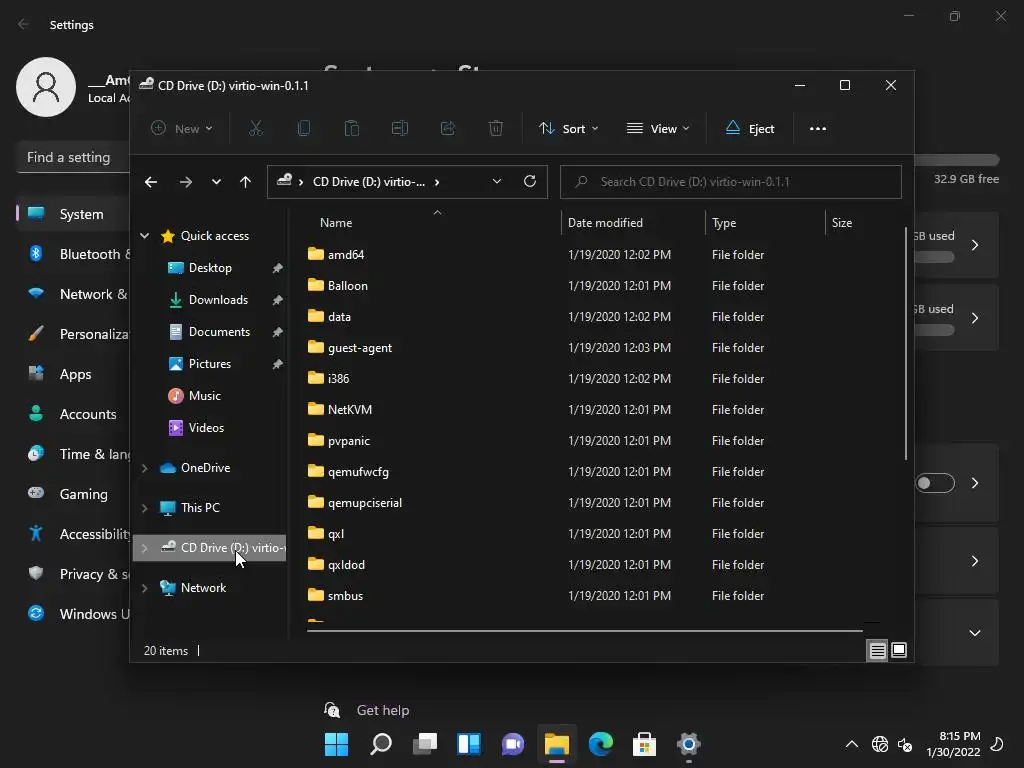Click the network globe tray icon
Screen dimensions: 1024x768
tap(880, 744)
